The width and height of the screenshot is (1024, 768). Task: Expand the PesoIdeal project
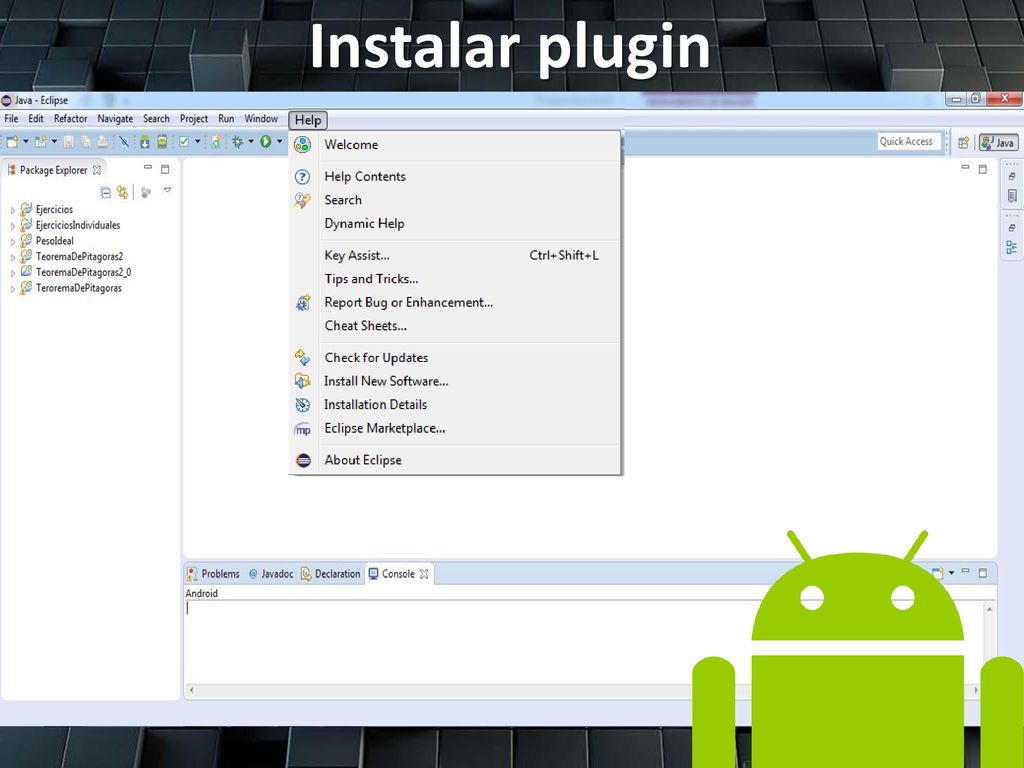[x=12, y=242]
